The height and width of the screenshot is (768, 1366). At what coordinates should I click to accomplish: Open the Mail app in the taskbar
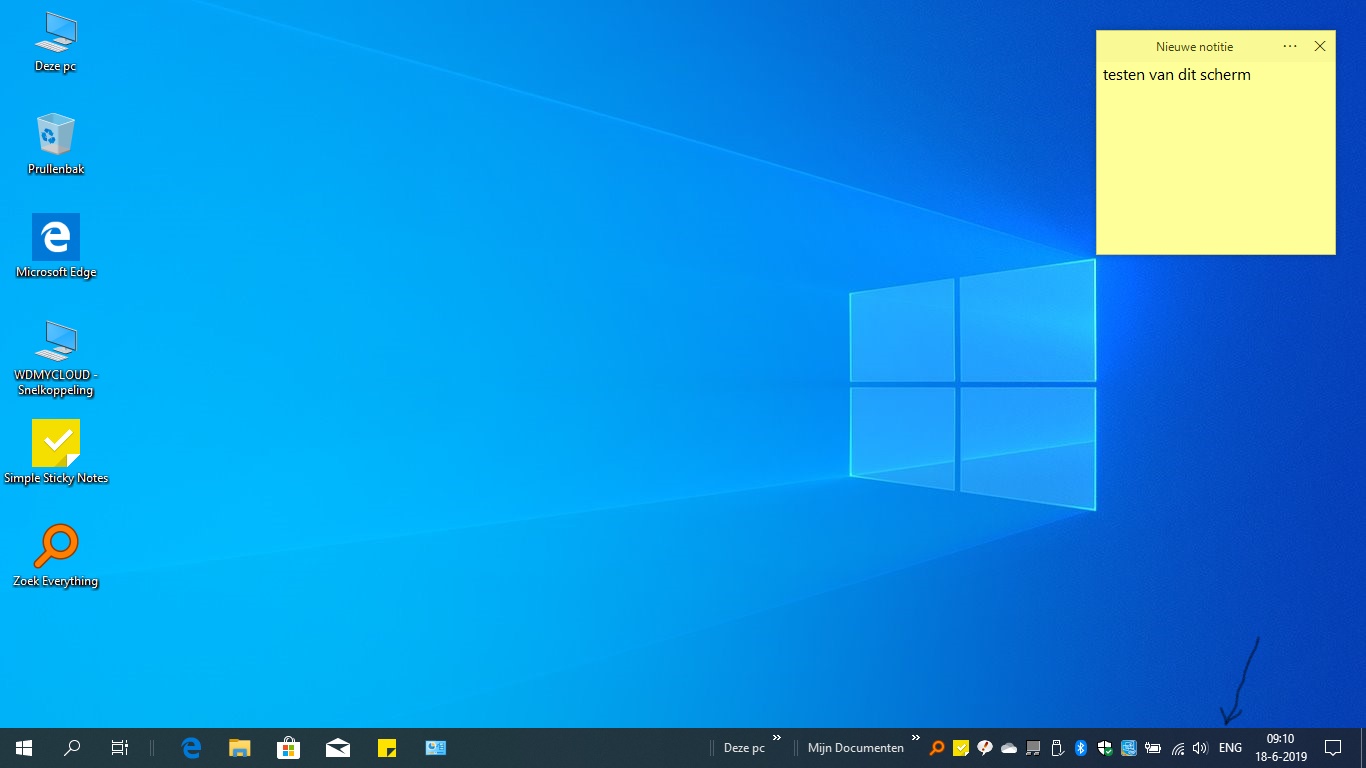(x=338, y=748)
